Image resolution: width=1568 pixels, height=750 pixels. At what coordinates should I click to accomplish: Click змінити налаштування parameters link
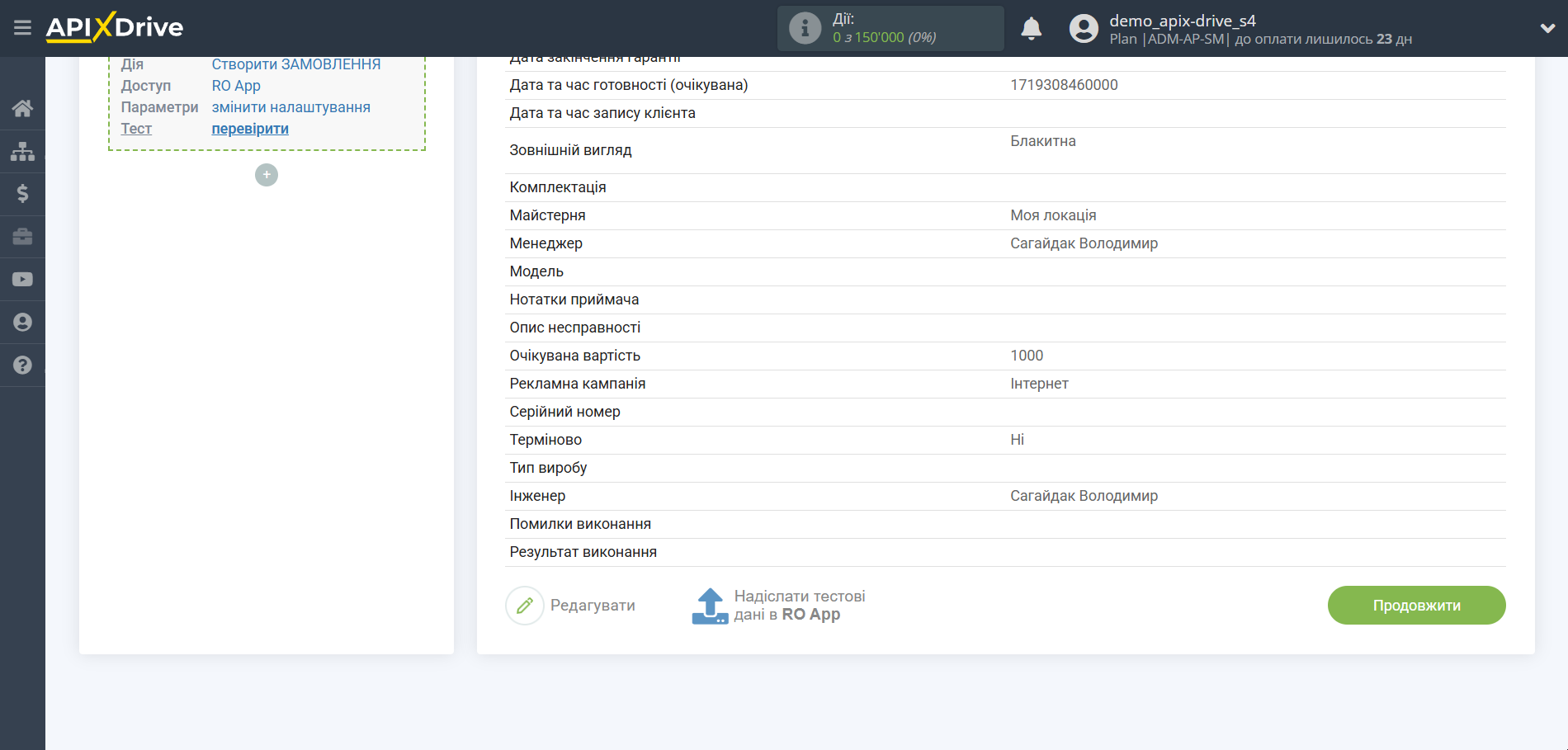[x=290, y=107]
